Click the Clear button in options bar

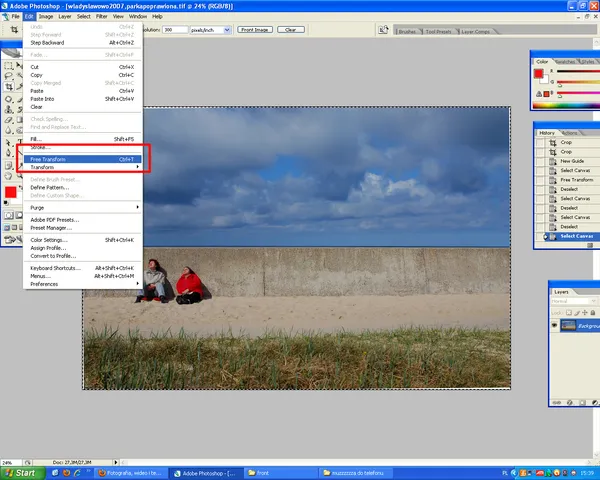[x=290, y=30]
